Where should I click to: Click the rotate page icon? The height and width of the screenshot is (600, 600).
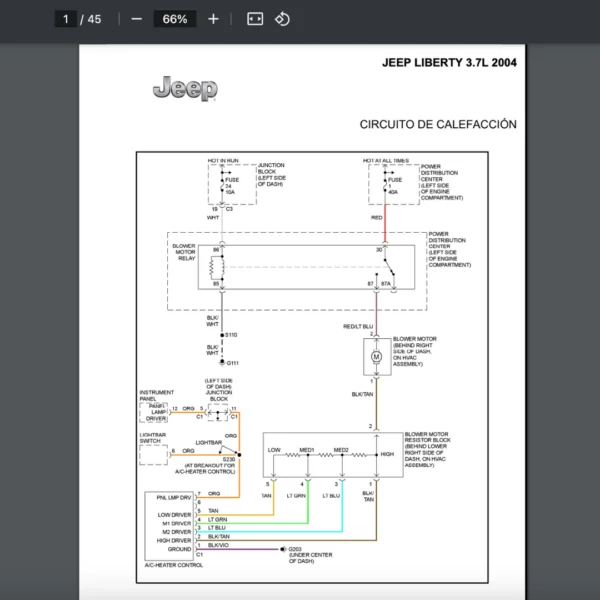click(x=282, y=19)
